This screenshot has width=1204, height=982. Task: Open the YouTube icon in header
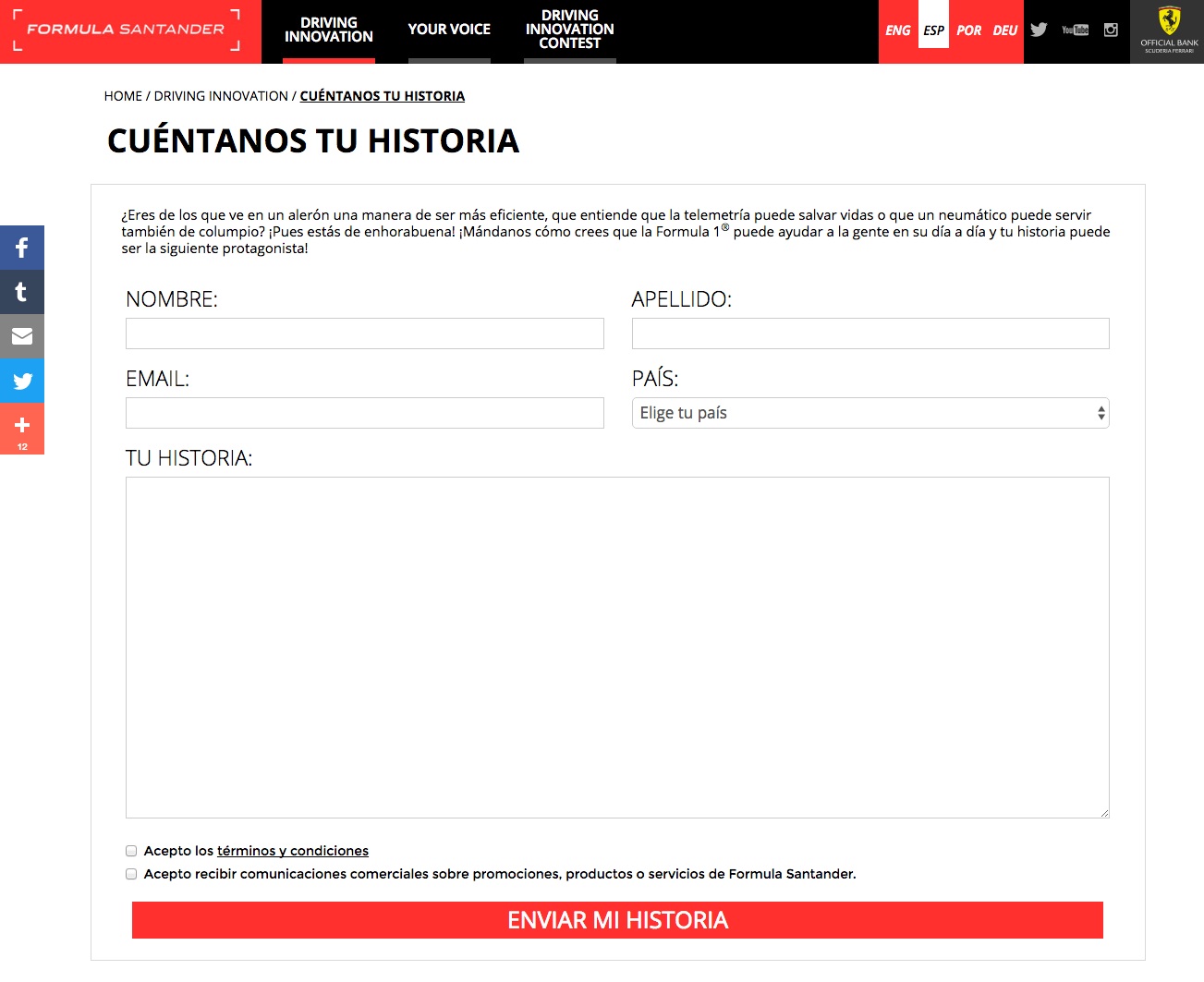coord(1075,30)
